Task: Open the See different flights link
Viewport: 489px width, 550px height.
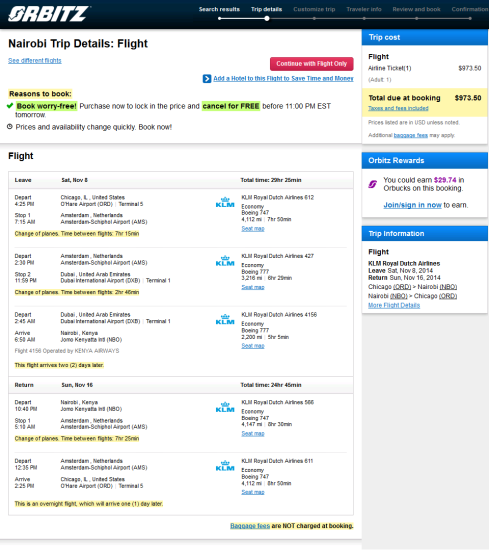Action: tap(35, 61)
